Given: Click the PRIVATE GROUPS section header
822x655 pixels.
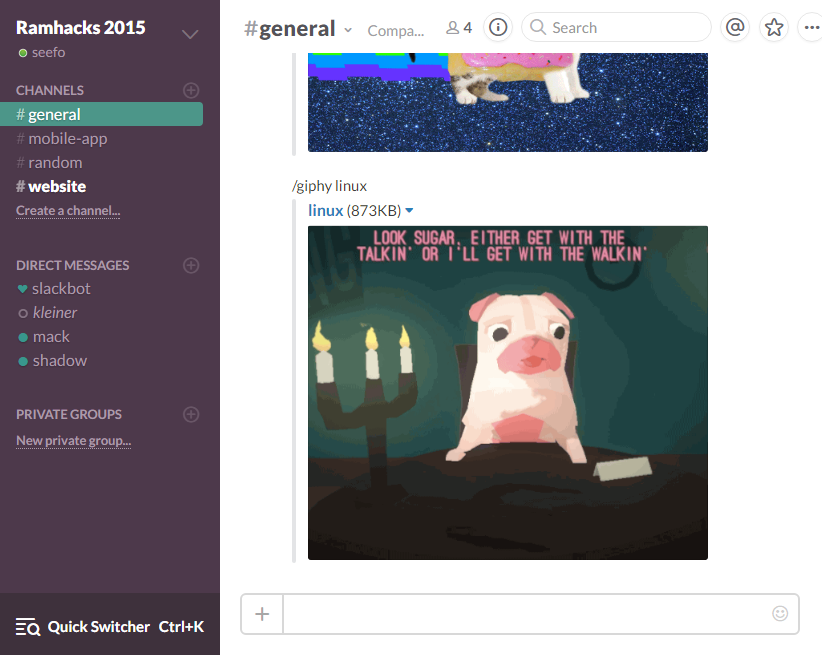Looking at the screenshot, I should click(x=69, y=414).
